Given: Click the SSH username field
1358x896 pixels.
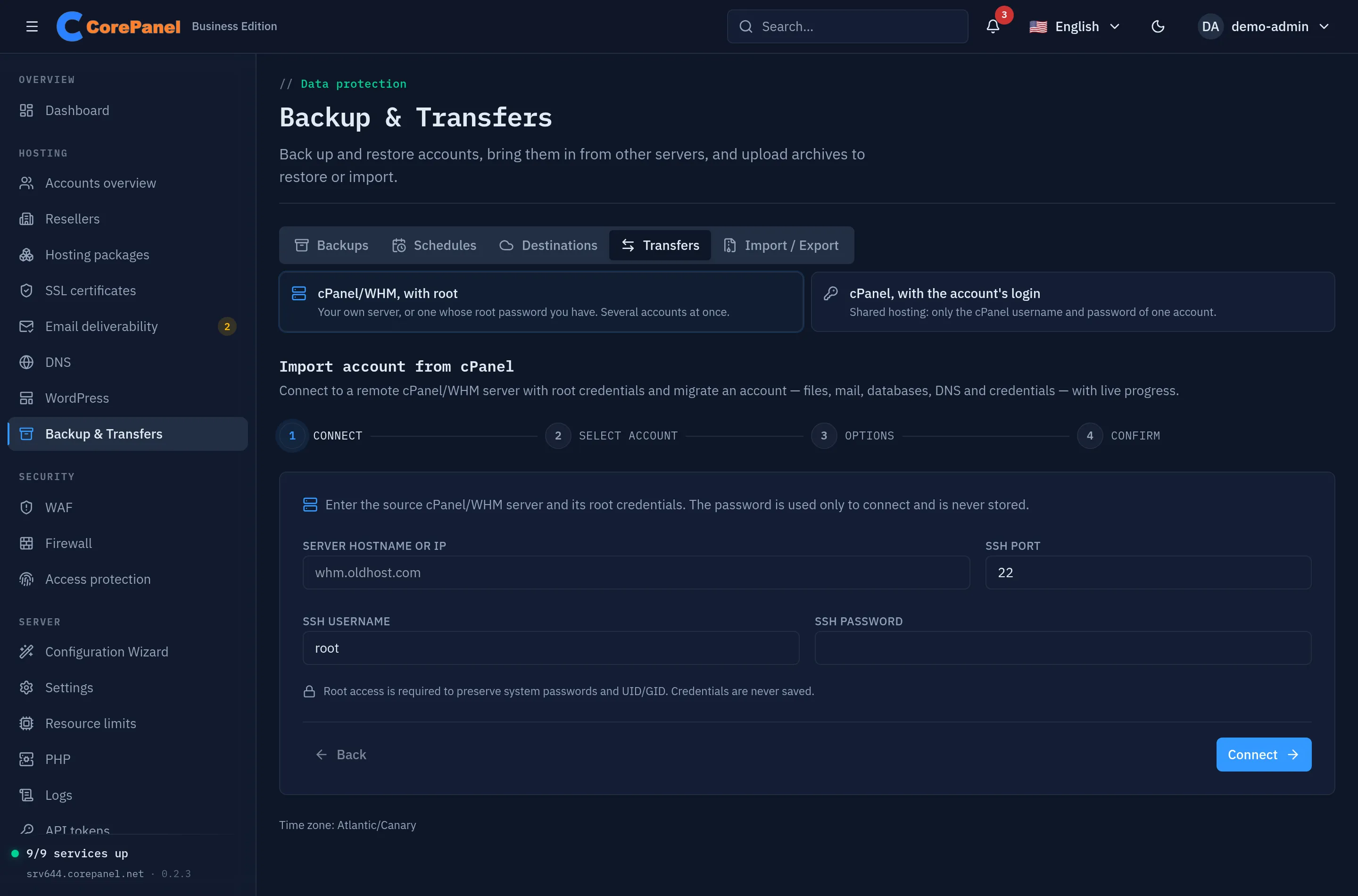Looking at the screenshot, I should [x=551, y=648].
